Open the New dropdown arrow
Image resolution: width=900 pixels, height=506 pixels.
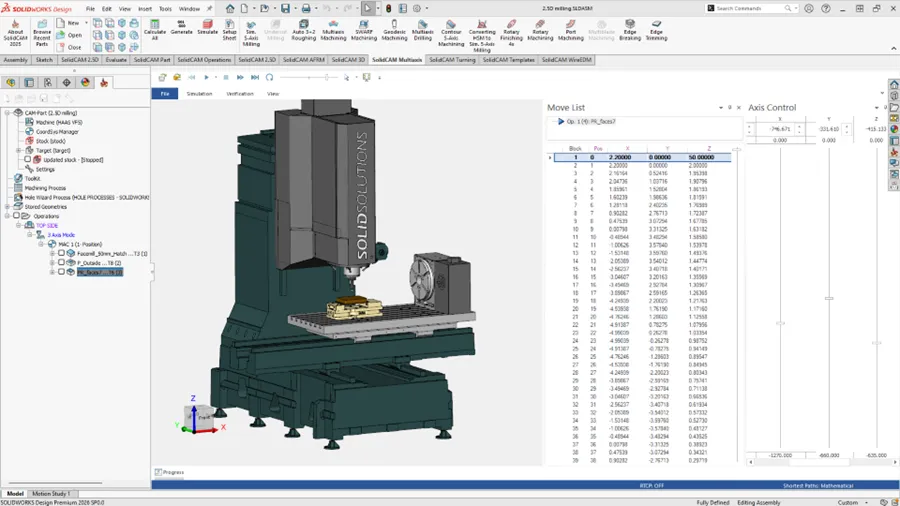point(86,23)
